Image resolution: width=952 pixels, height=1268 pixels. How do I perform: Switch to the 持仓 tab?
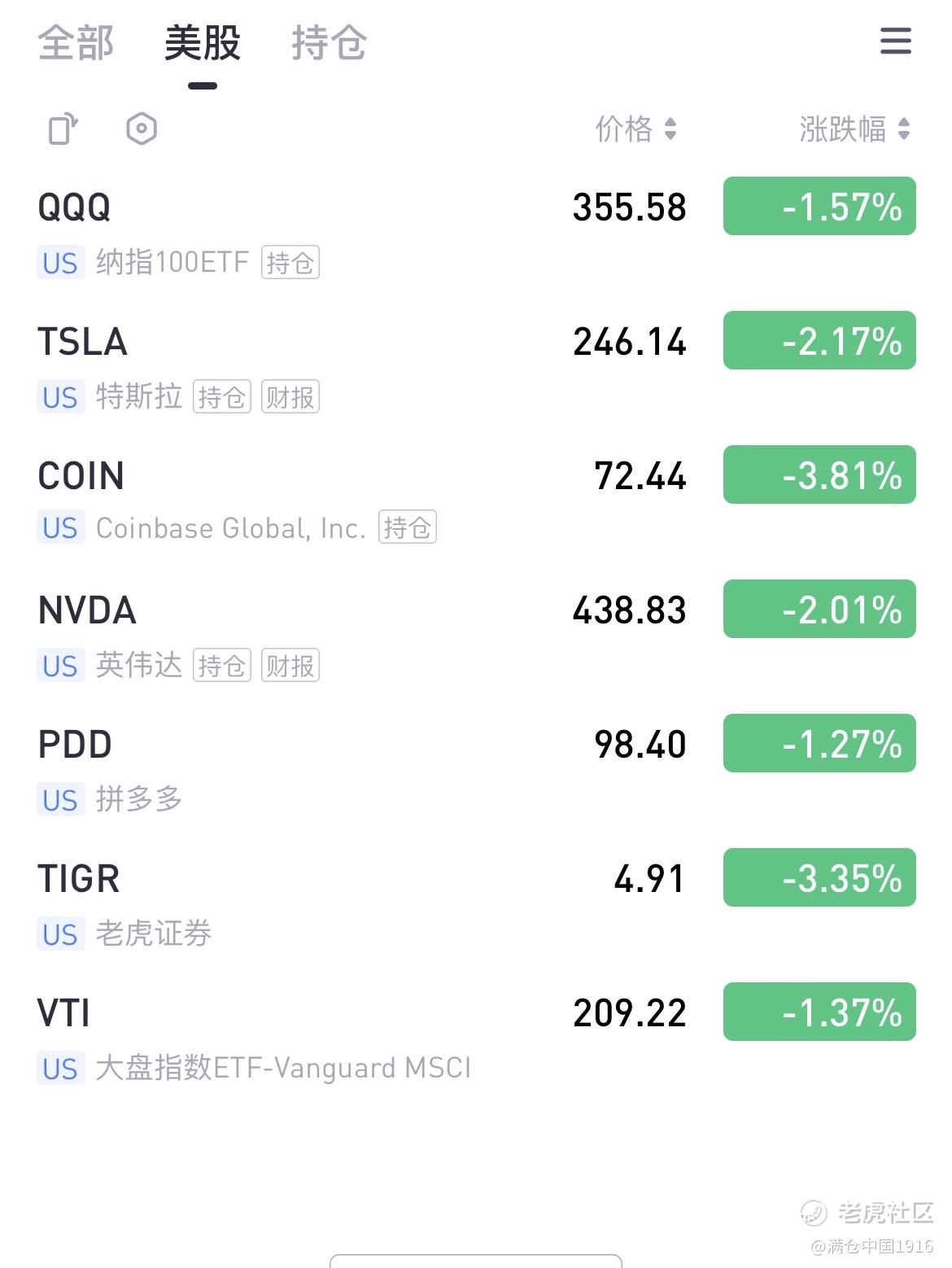329,42
